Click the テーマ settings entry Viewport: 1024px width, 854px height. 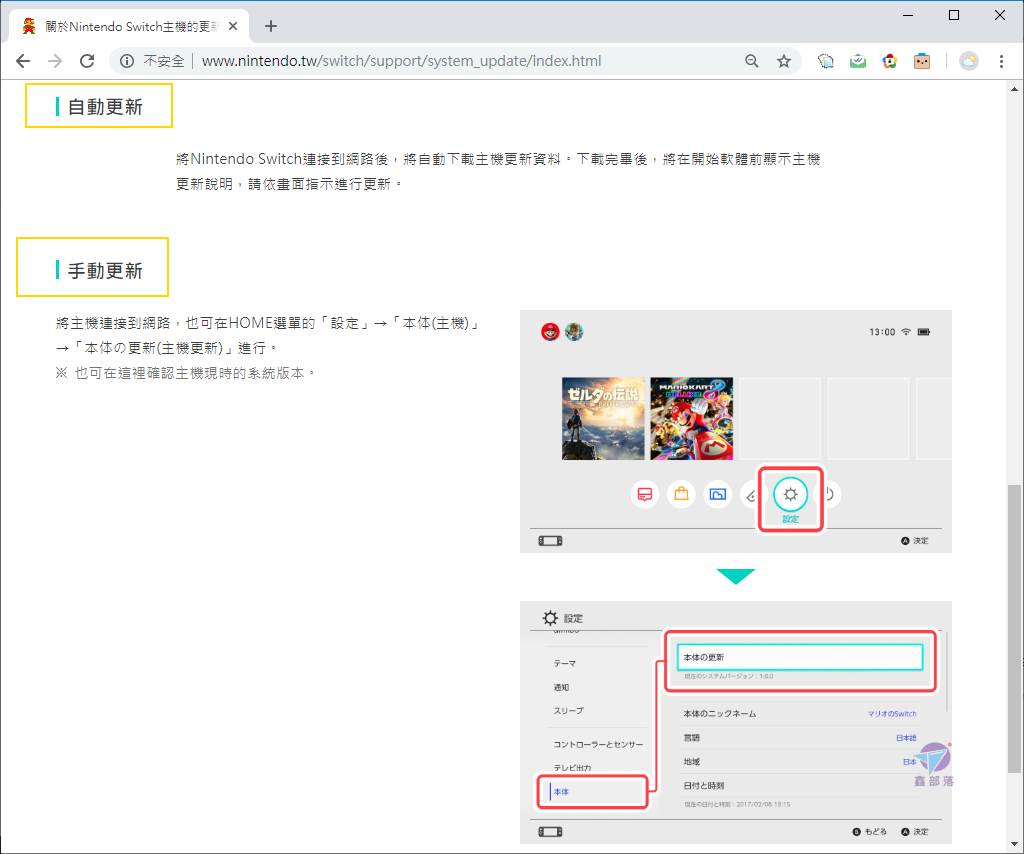coord(565,663)
